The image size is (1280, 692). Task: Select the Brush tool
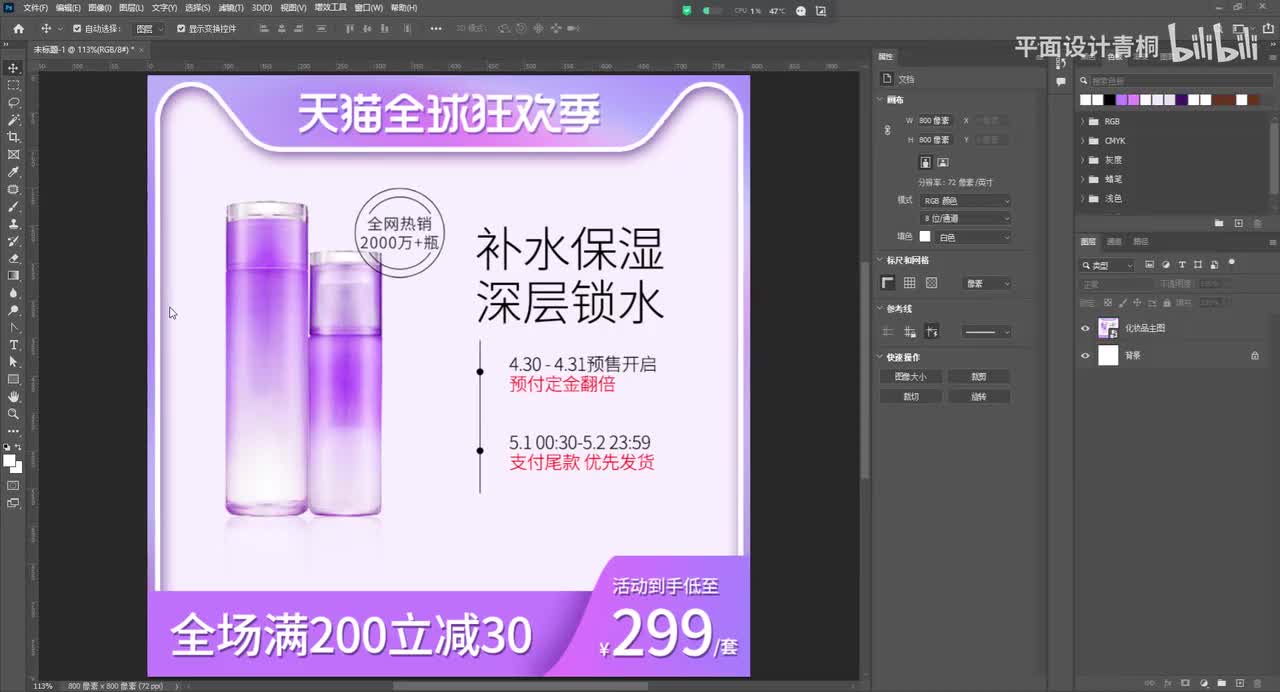coord(13,206)
